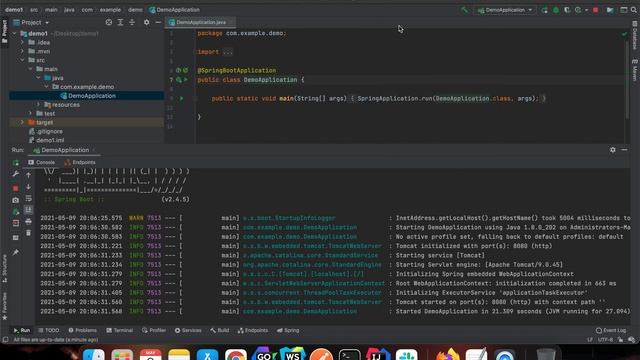Screen dimensions: 640x360
Task: Open the Event Log
Action: [x=611, y=330]
